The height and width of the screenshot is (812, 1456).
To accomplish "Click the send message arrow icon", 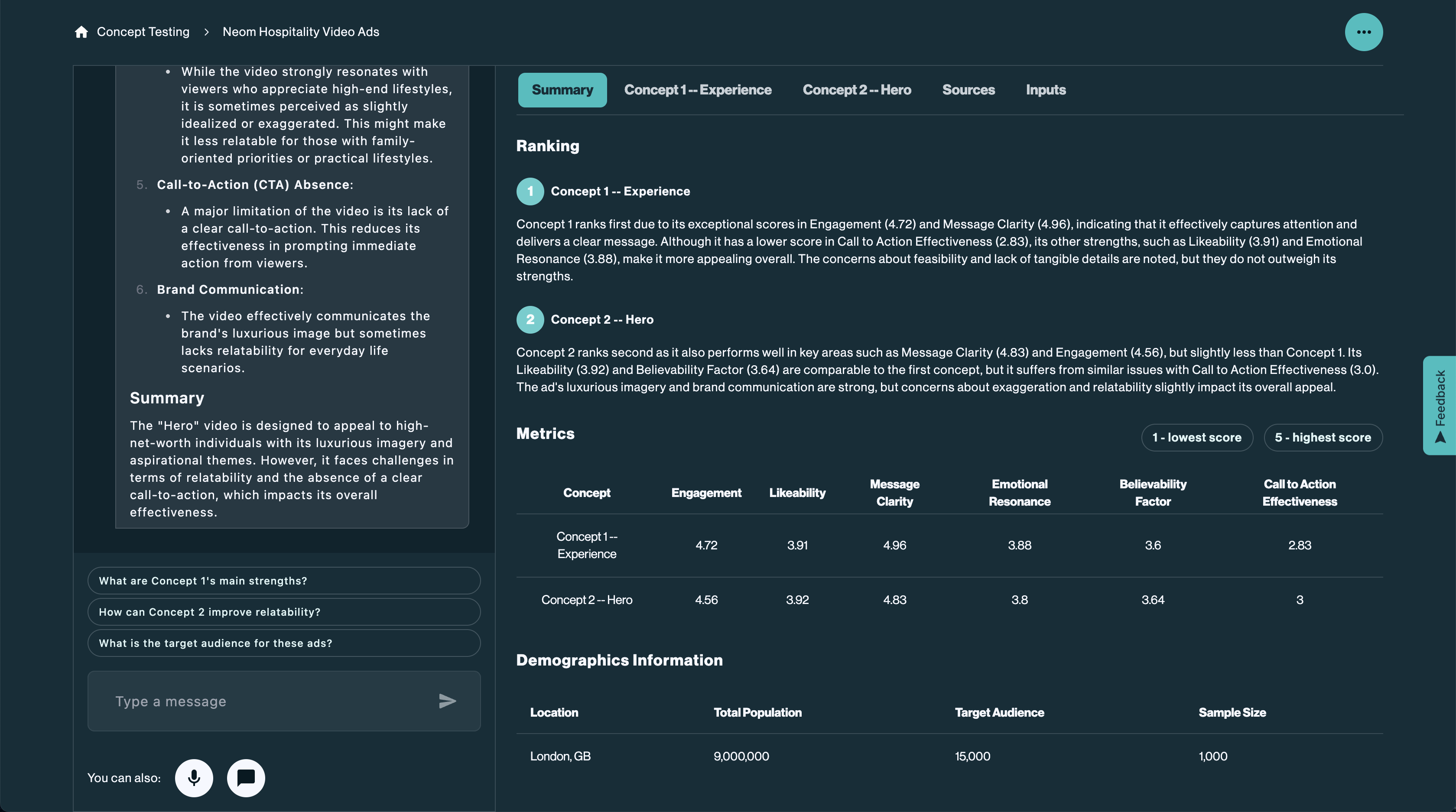I will 447,701.
